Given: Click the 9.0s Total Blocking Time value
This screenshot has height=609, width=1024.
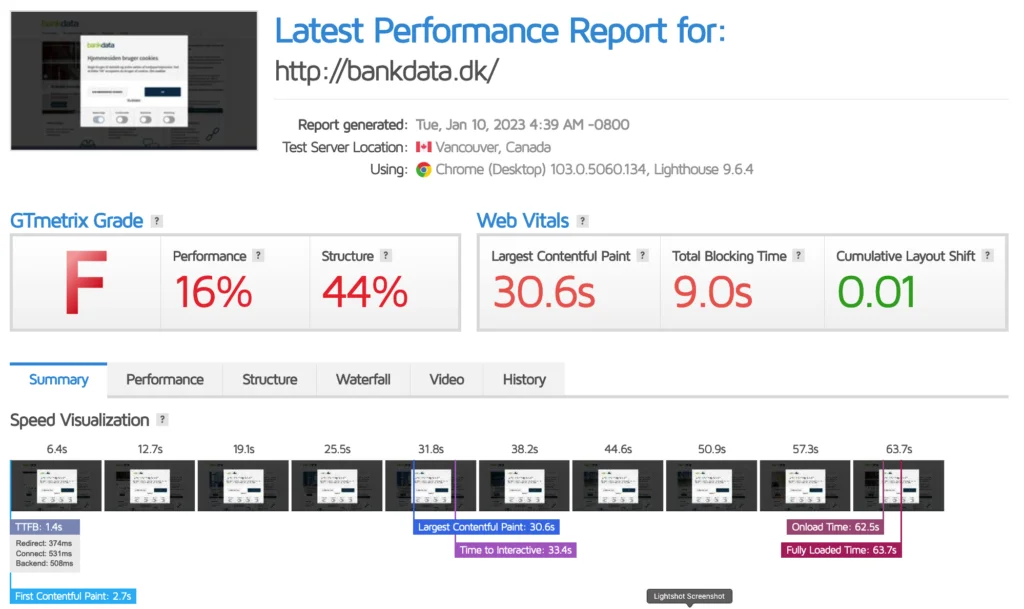Looking at the screenshot, I should (712, 291).
